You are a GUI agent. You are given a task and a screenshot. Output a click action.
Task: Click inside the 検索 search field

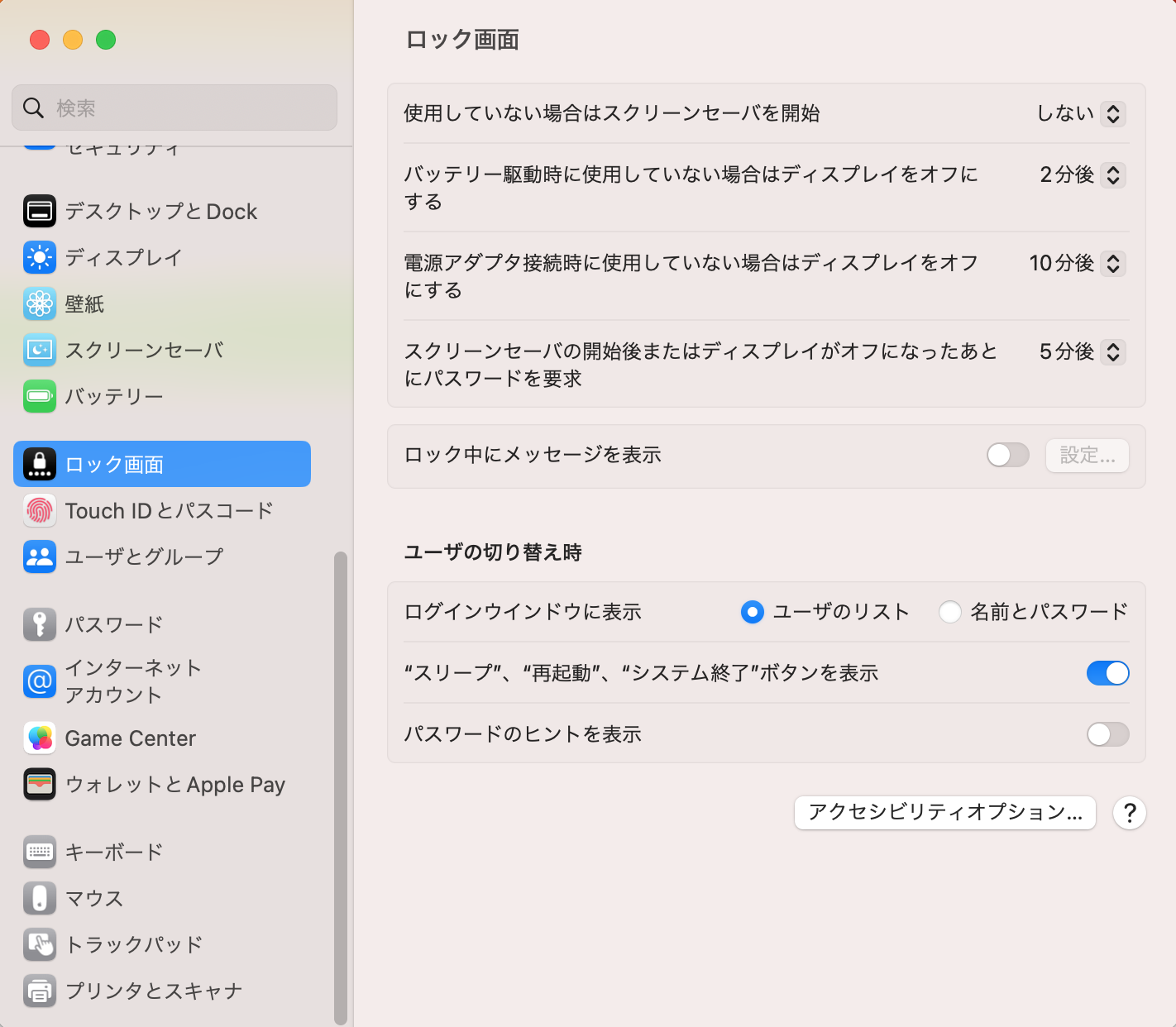click(x=174, y=107)
